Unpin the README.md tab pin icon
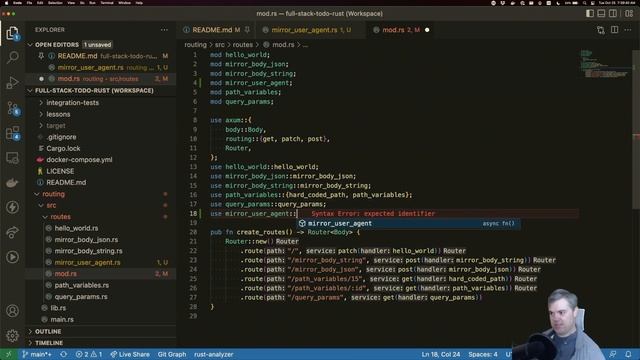 (247, 30)
